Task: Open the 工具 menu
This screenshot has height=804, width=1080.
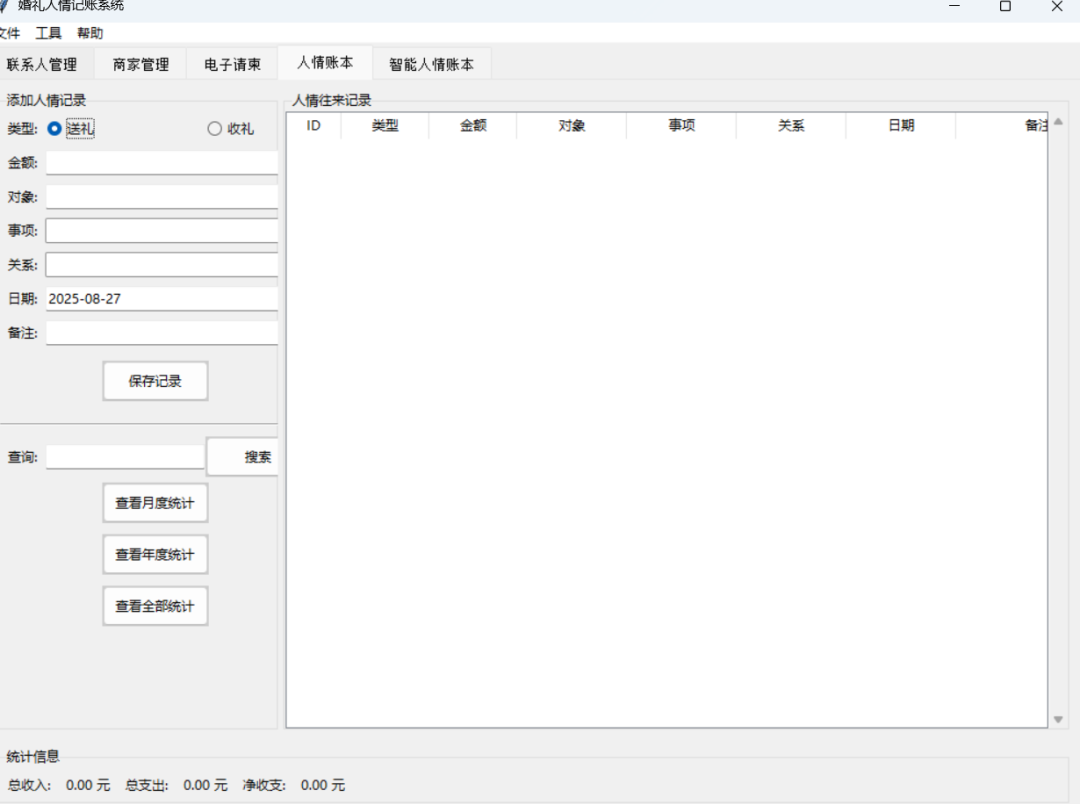Action: click(x=48, y=33)
